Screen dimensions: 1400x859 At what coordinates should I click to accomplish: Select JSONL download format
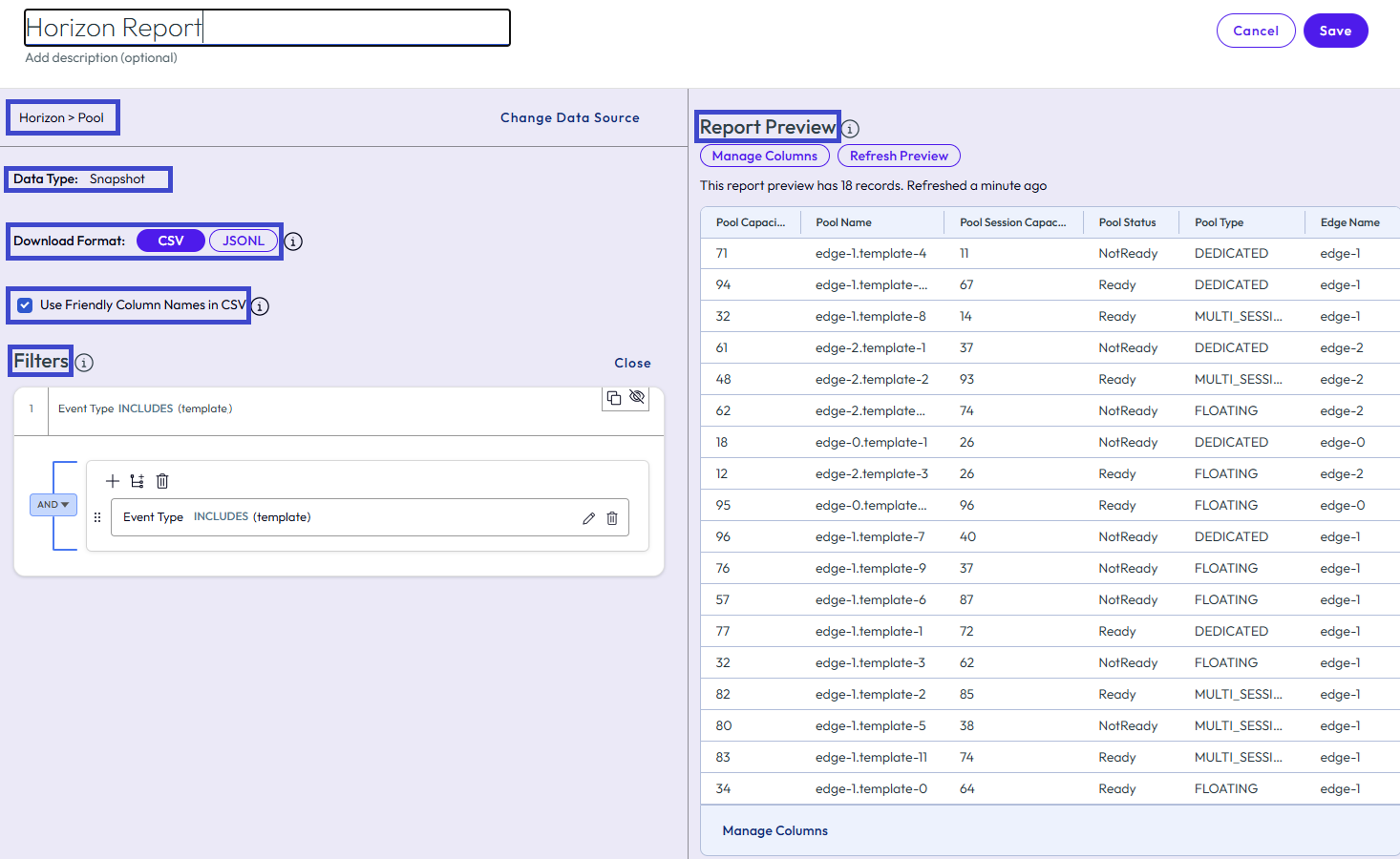(x=244, y=241)
